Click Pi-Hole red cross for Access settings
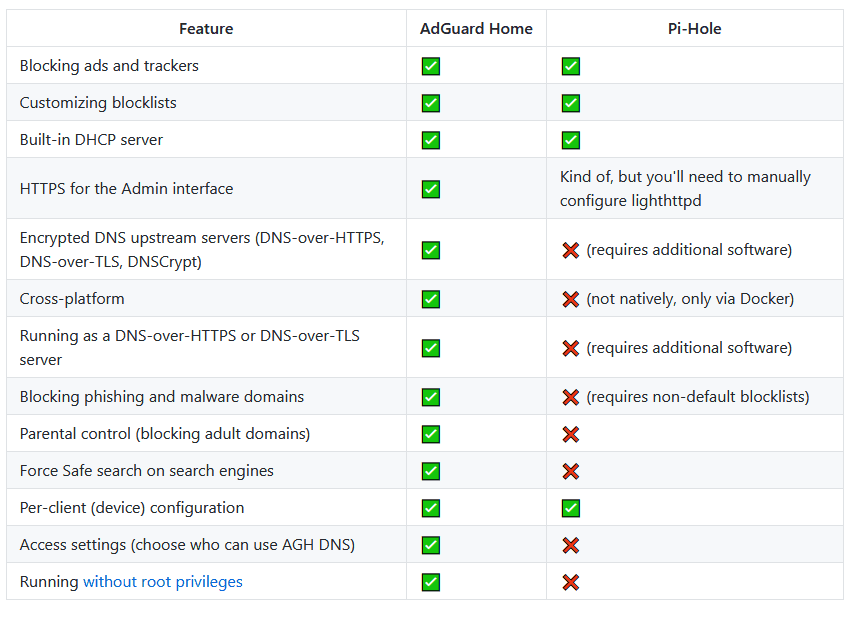 coord(570,545)
